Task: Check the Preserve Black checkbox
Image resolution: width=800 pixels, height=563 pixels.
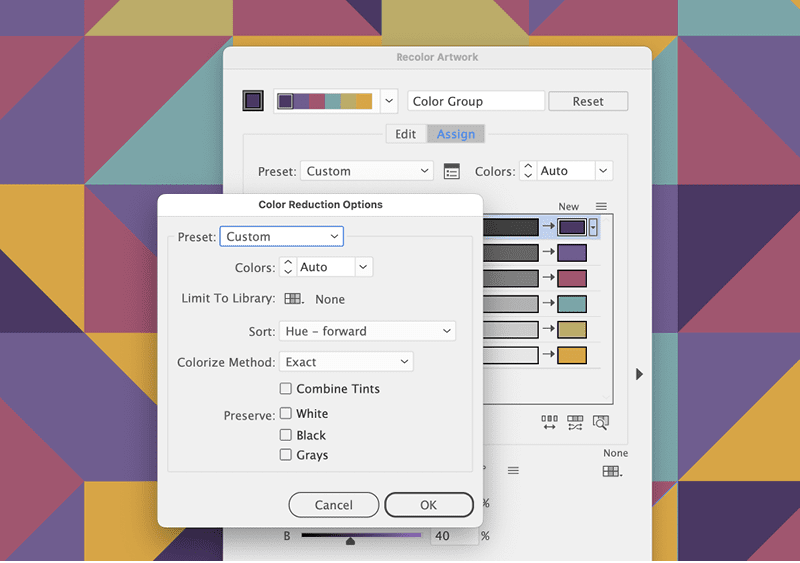Action: pos(286,435)
